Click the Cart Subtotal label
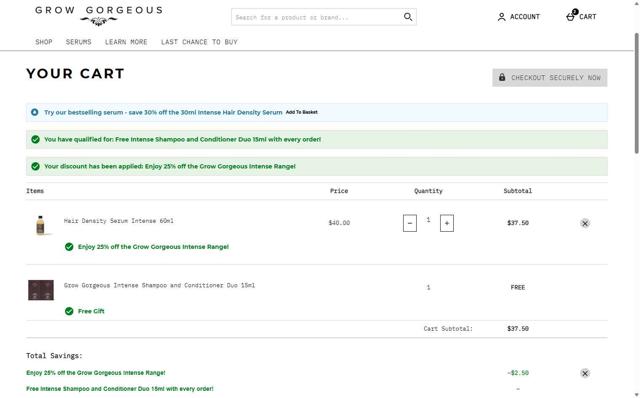The image size is (640, 398). click(x=448, y=329)
